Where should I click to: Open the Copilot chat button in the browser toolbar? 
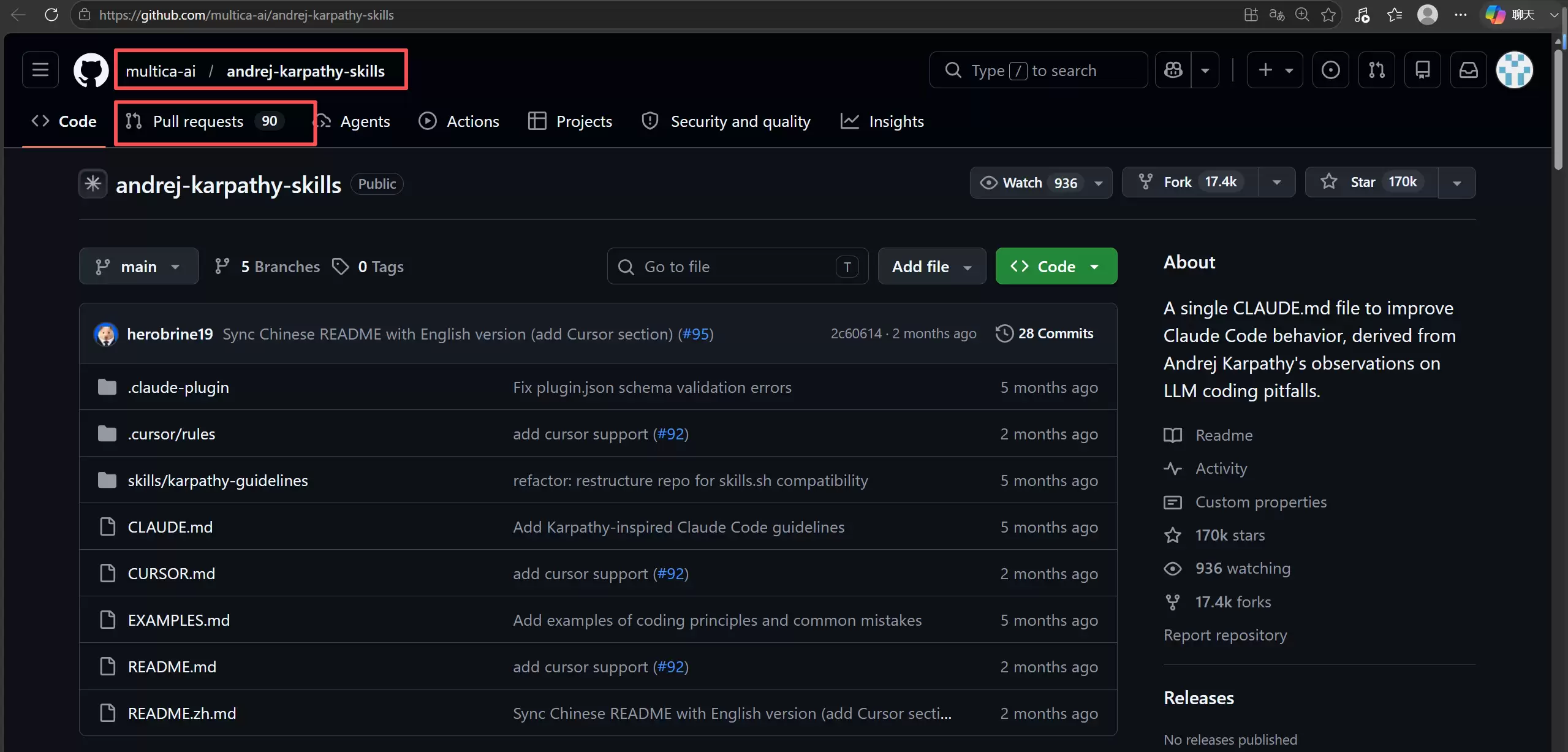(x=1510, y=15)
